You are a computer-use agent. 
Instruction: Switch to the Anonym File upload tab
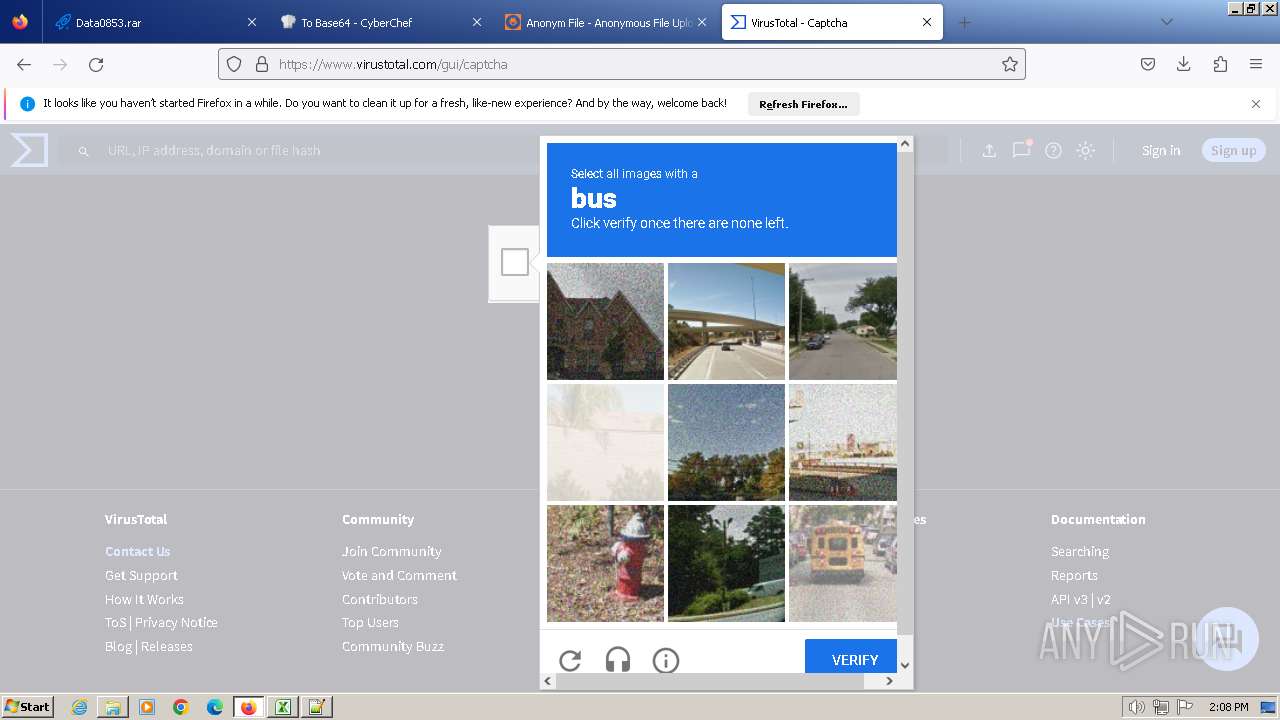tap(606, 22)
